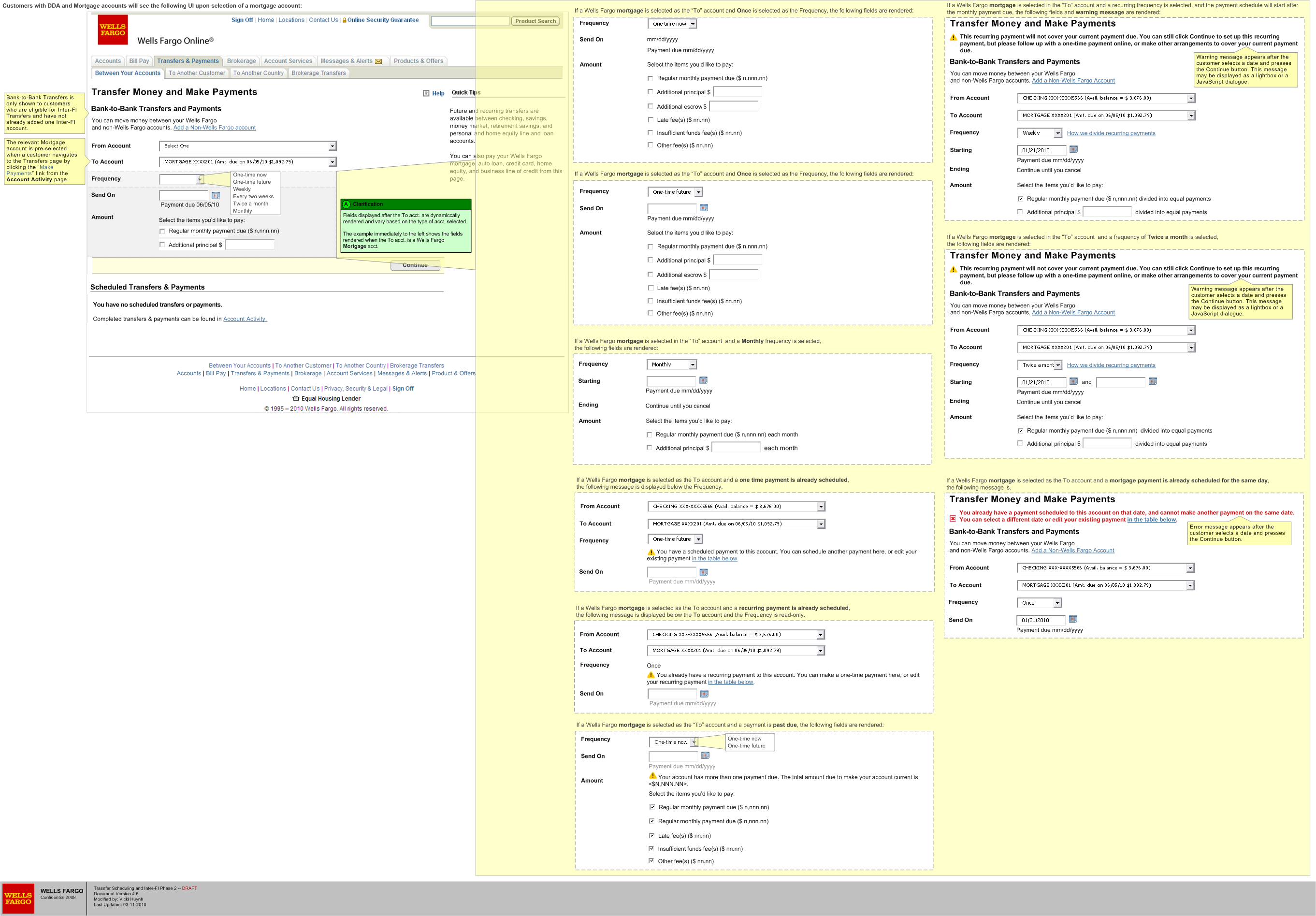Click Privacy, Security & Legal footer link
This screenshot has height=916, width=1316.
[356, 389]
